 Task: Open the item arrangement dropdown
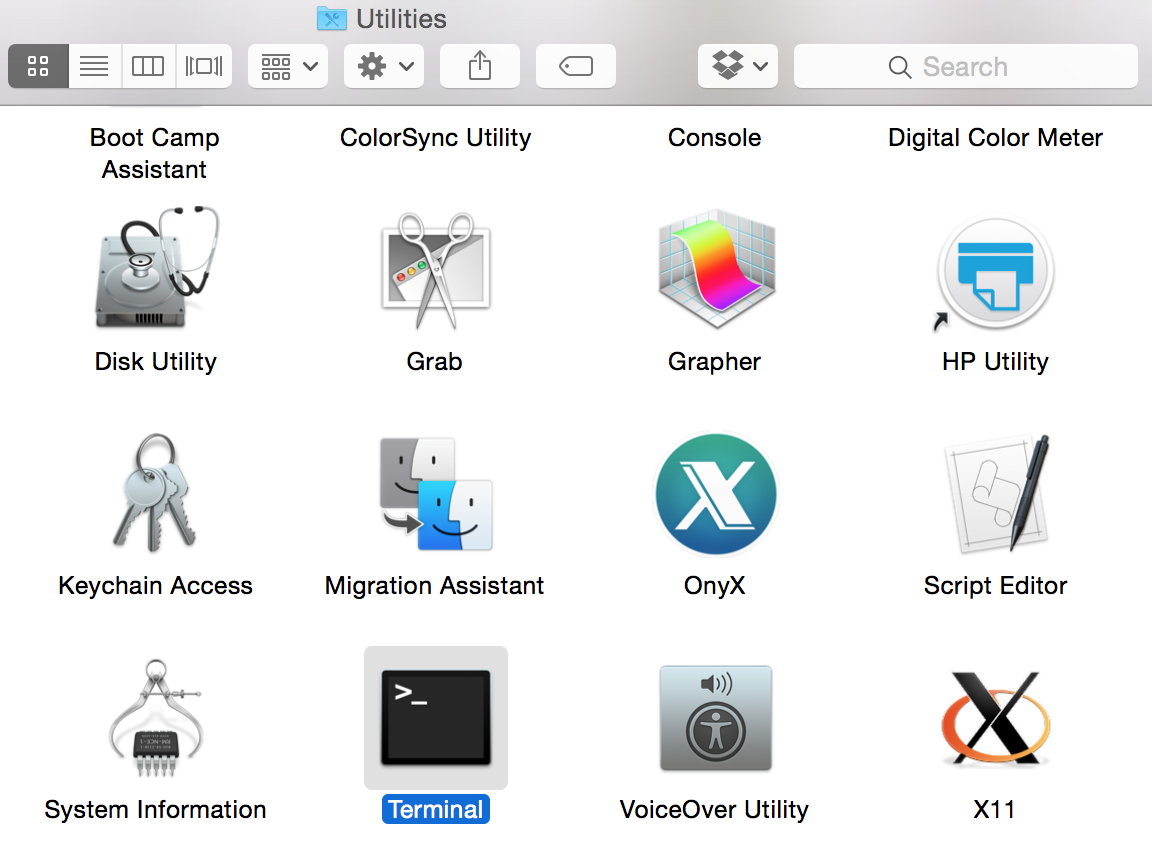click(x=288, y=66)
